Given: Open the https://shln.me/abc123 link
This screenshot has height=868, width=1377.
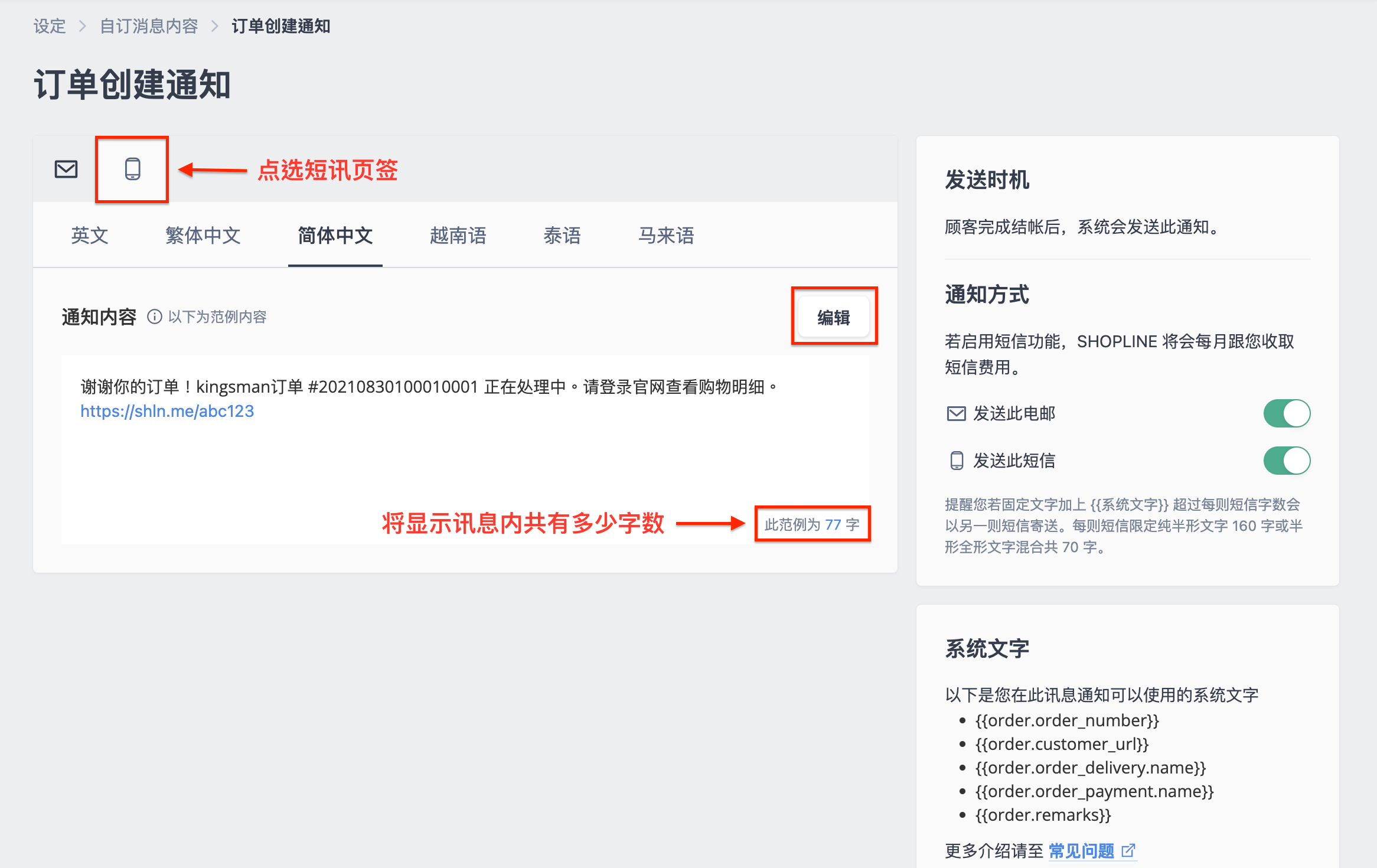Looking at the screenshot, I should (x=167, y=411).
